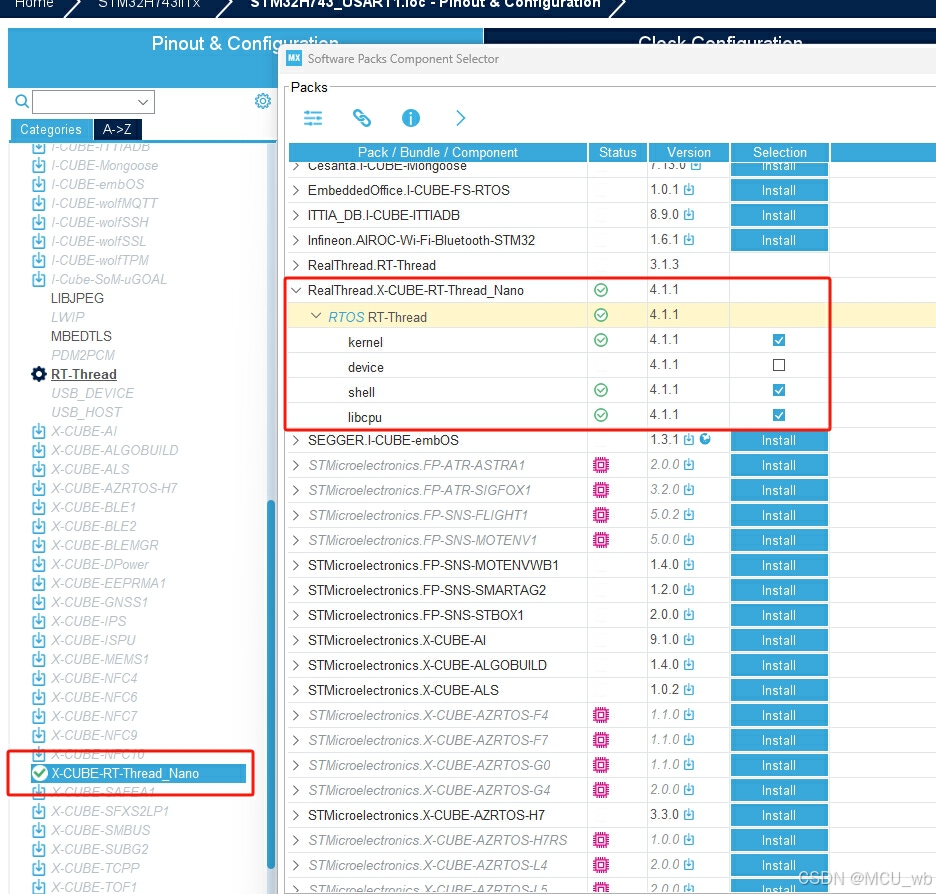Click download icon next to X-CUBE-TCPP

click(x=39, y=868)
